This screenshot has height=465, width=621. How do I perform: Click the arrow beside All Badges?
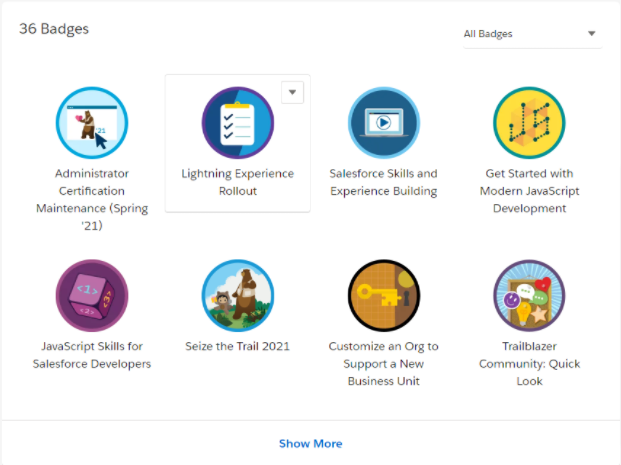[591, 34]
